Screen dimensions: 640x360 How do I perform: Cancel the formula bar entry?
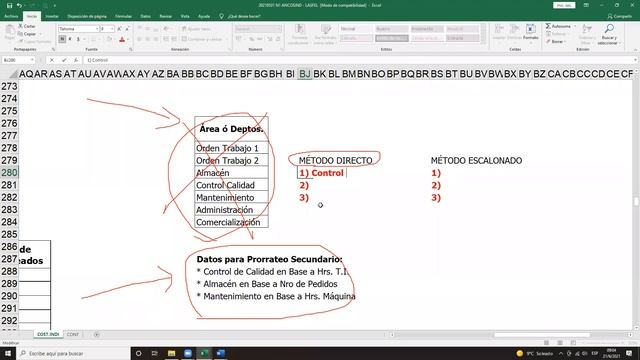pos(52,60)
